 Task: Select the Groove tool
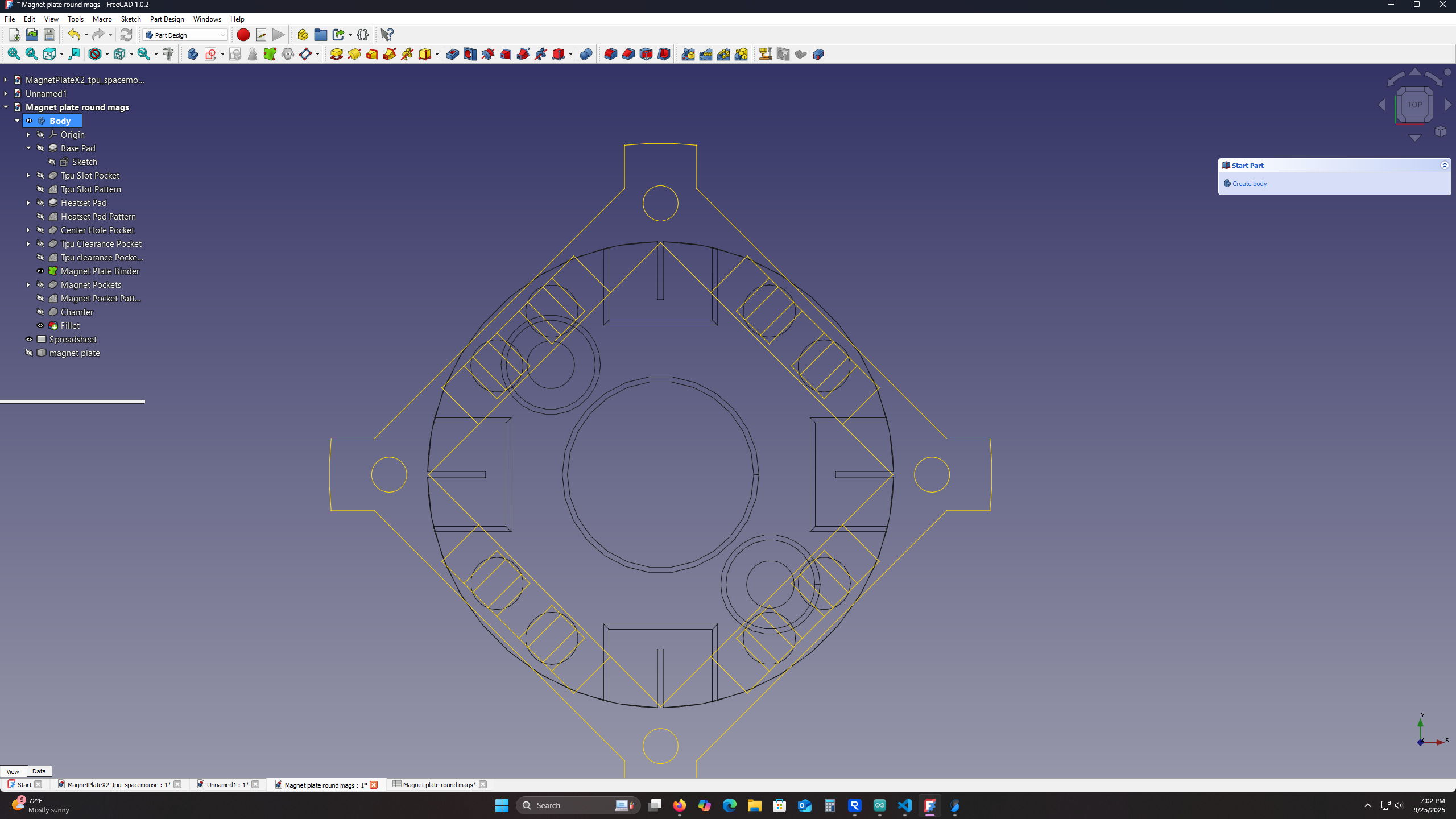coord(488,54)
